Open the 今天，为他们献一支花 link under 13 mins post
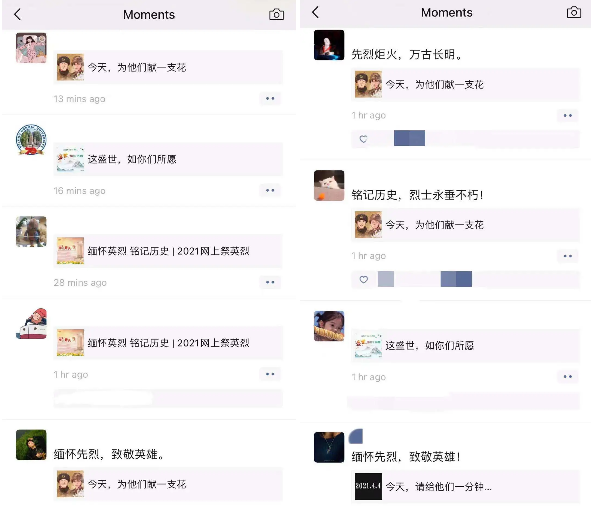591x508 pixels. click(x=168, y=67)
